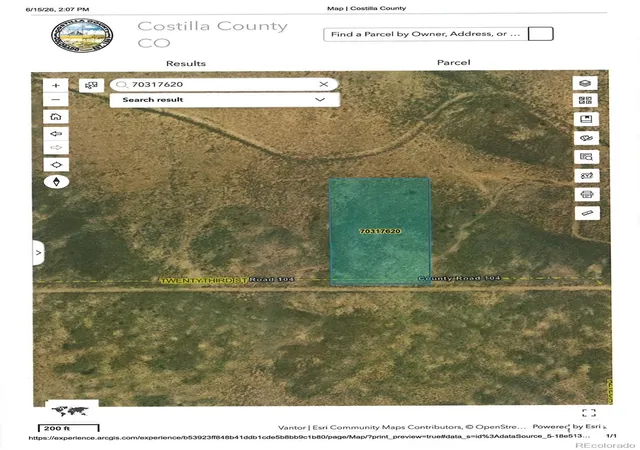This screenshot has width=640, height=450.
Task: Find my location on the map
Action: [56, 165]
